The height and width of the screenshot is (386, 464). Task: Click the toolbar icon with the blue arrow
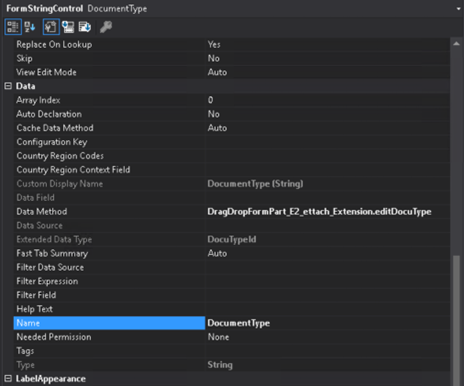(x=85, y=27)
